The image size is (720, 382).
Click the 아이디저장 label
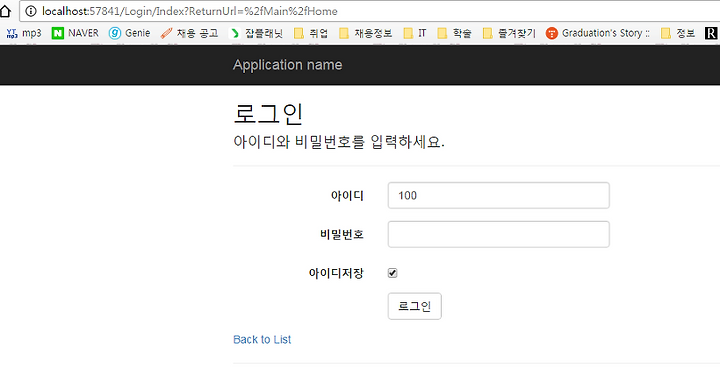click(x=336, y=273)
